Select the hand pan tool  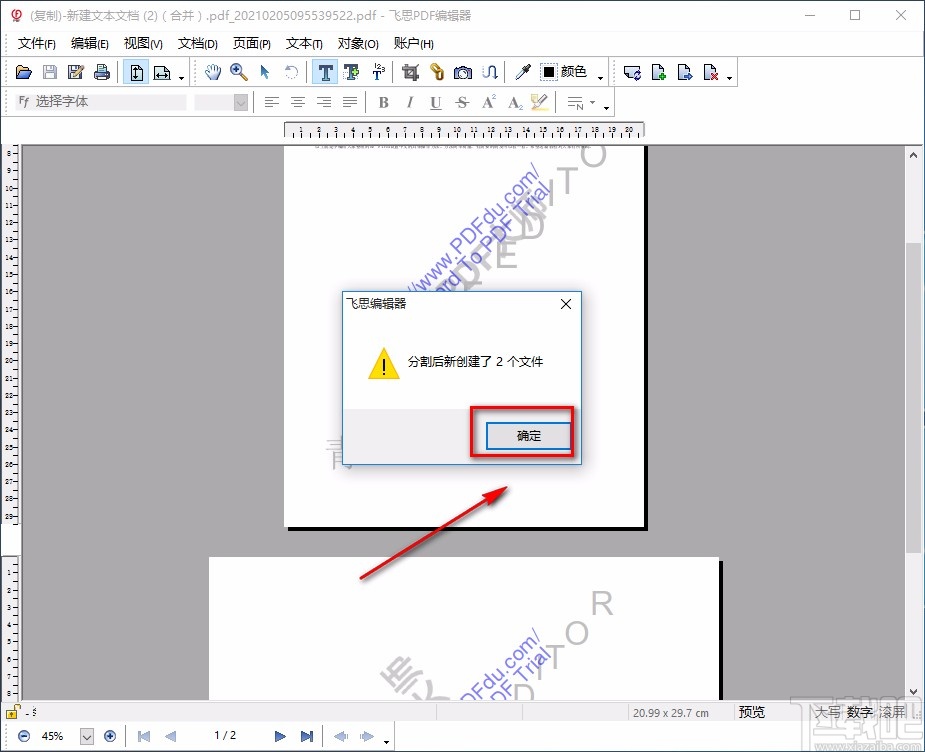(212, 73)
